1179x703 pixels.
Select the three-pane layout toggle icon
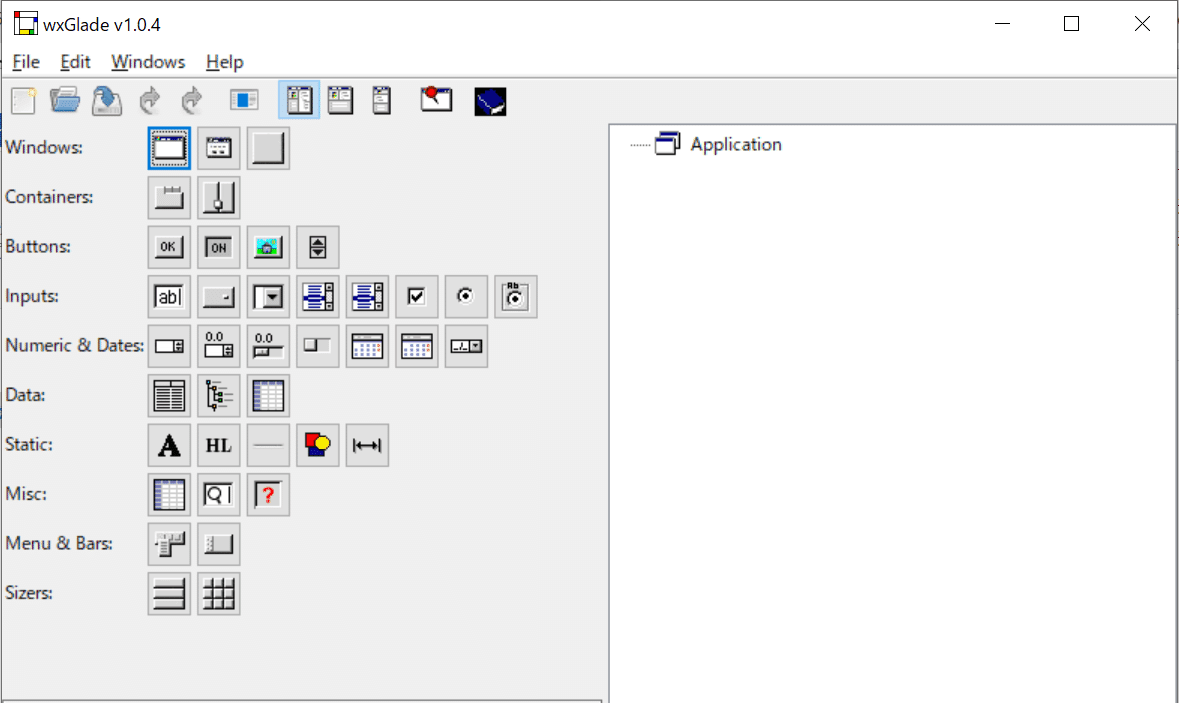[299, 99]
